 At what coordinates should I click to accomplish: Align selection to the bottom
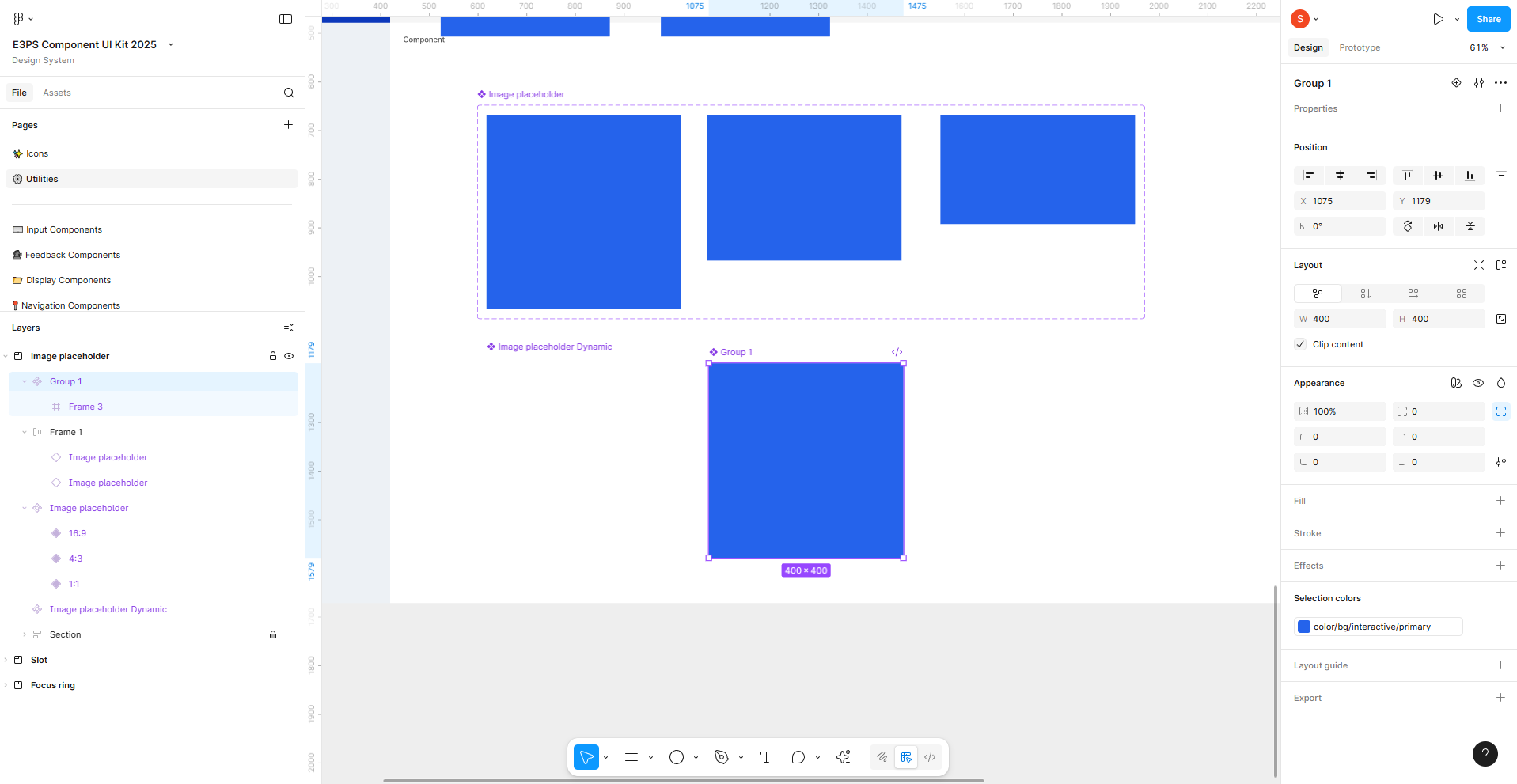1470,176
